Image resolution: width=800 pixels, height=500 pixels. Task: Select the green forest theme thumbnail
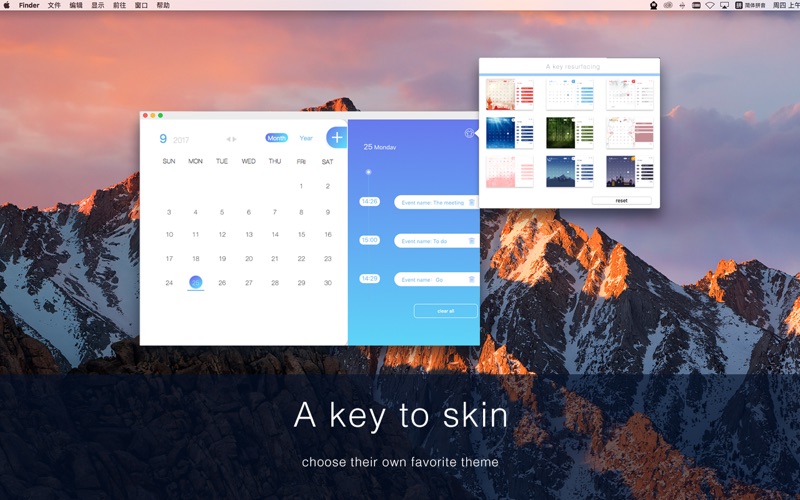pyautogui.click(x=569, y=133)
